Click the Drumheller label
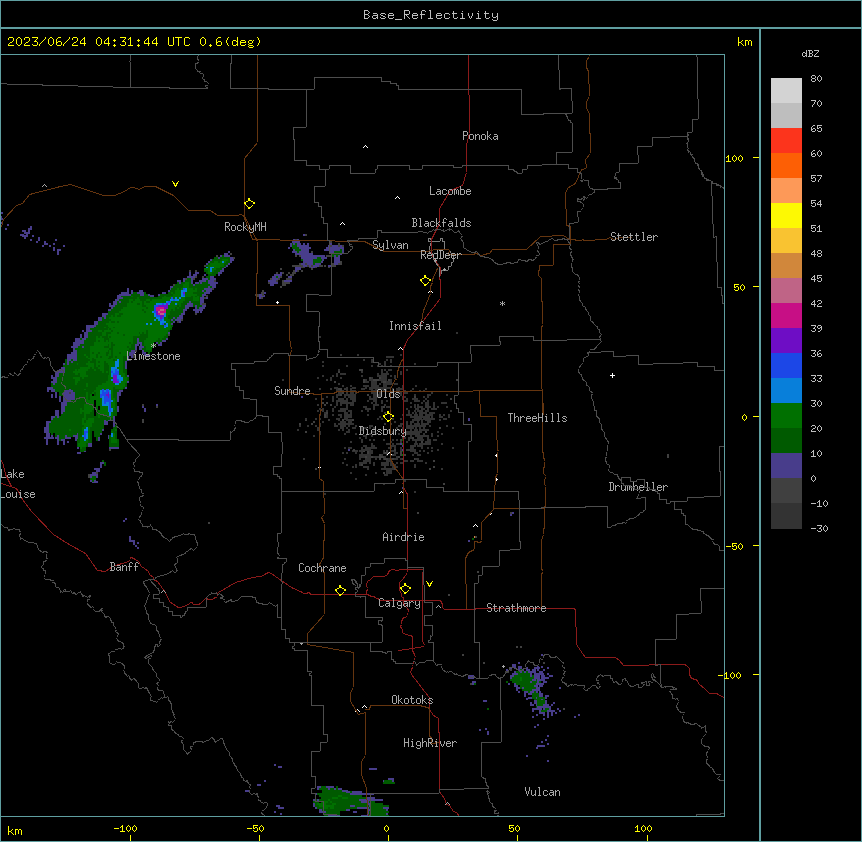This screenshot has height=842, width=862. 638,487
